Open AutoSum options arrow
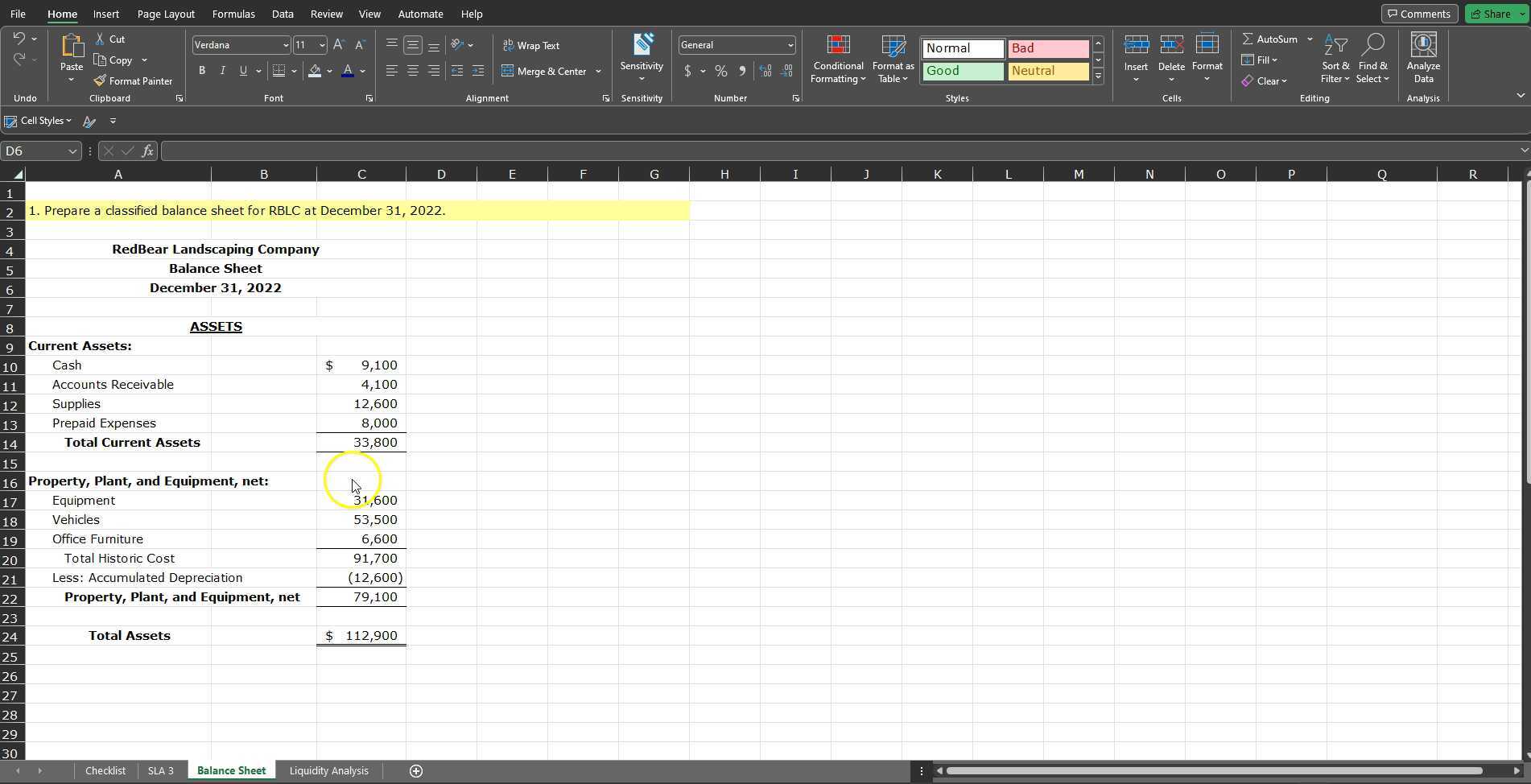Image resolution: width=1531 pixels, height=784 pixels. [1310, 39]
